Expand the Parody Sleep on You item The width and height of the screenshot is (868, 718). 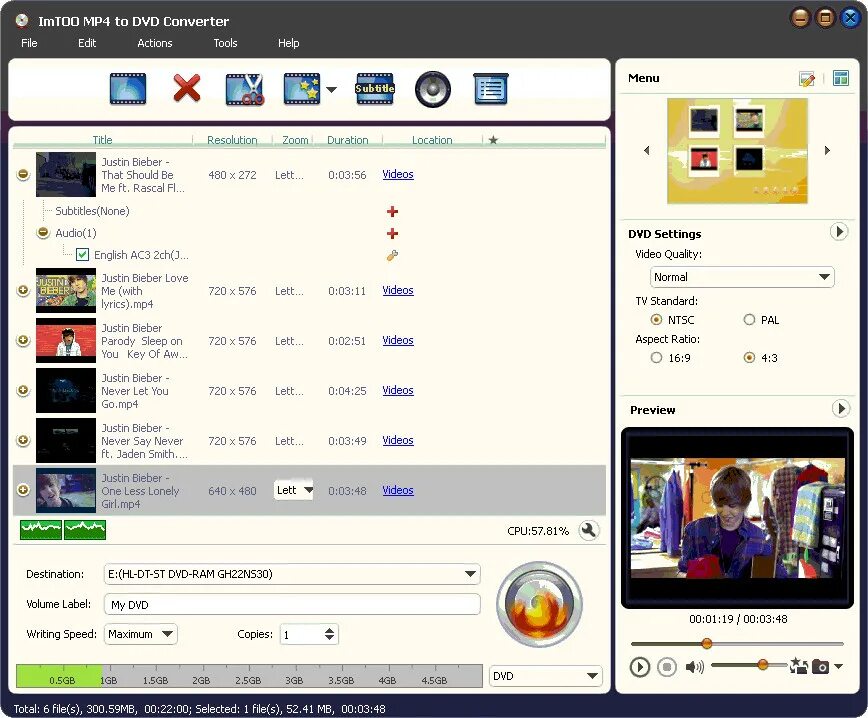tap(23, 340)
